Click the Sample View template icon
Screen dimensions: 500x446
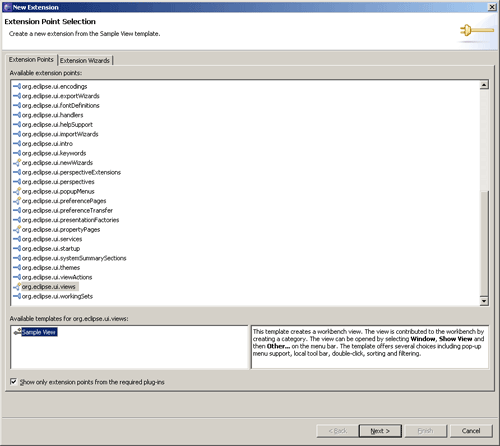click(17, 332)
